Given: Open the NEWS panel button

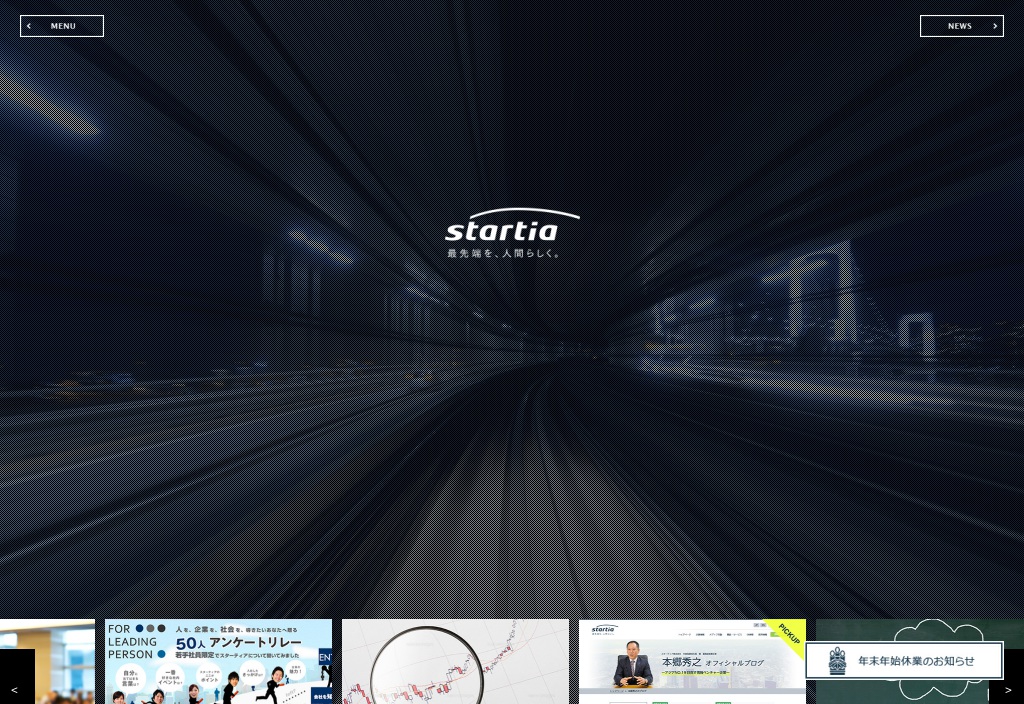Looking at the screenshot, I should [x=961, y=26].
